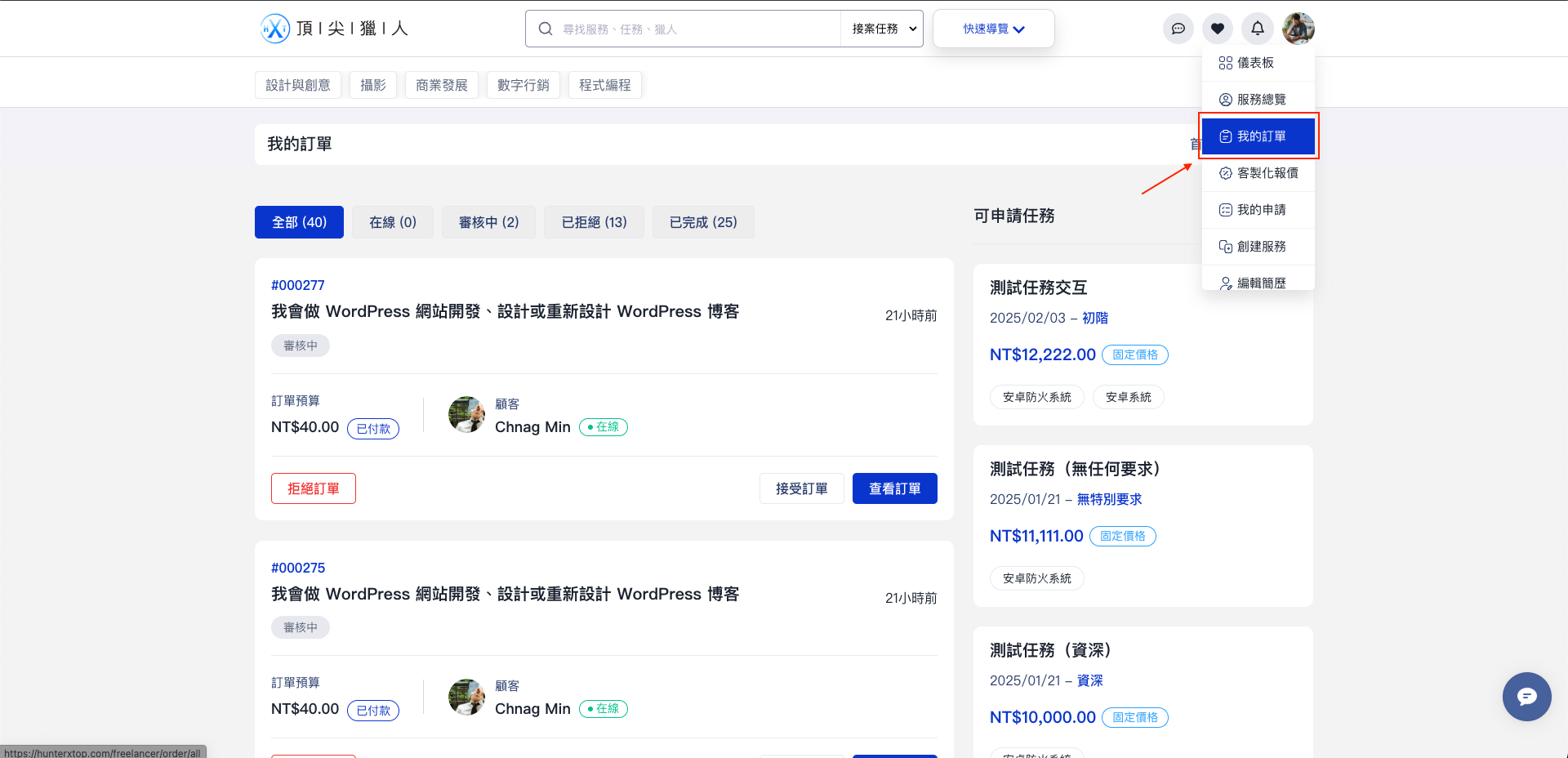
Task: Click 接受訂單 on order #000277
Action: click(x=801, y=488)
